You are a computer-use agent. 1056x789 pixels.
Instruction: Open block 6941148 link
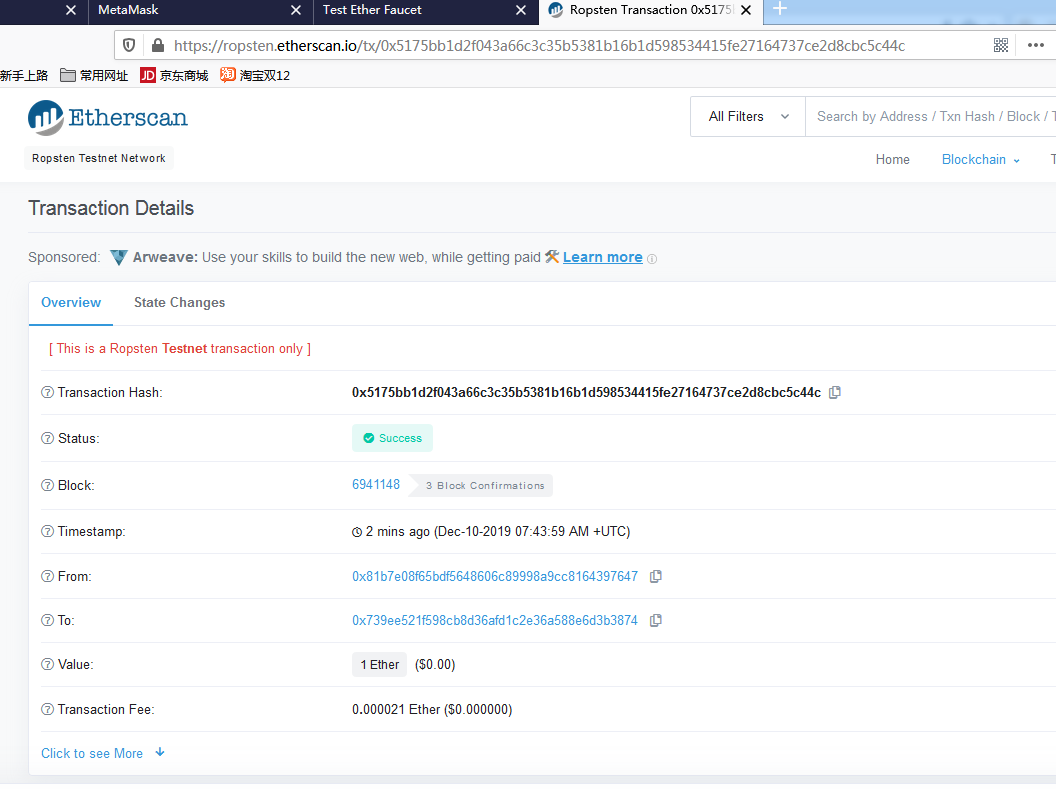376,485
